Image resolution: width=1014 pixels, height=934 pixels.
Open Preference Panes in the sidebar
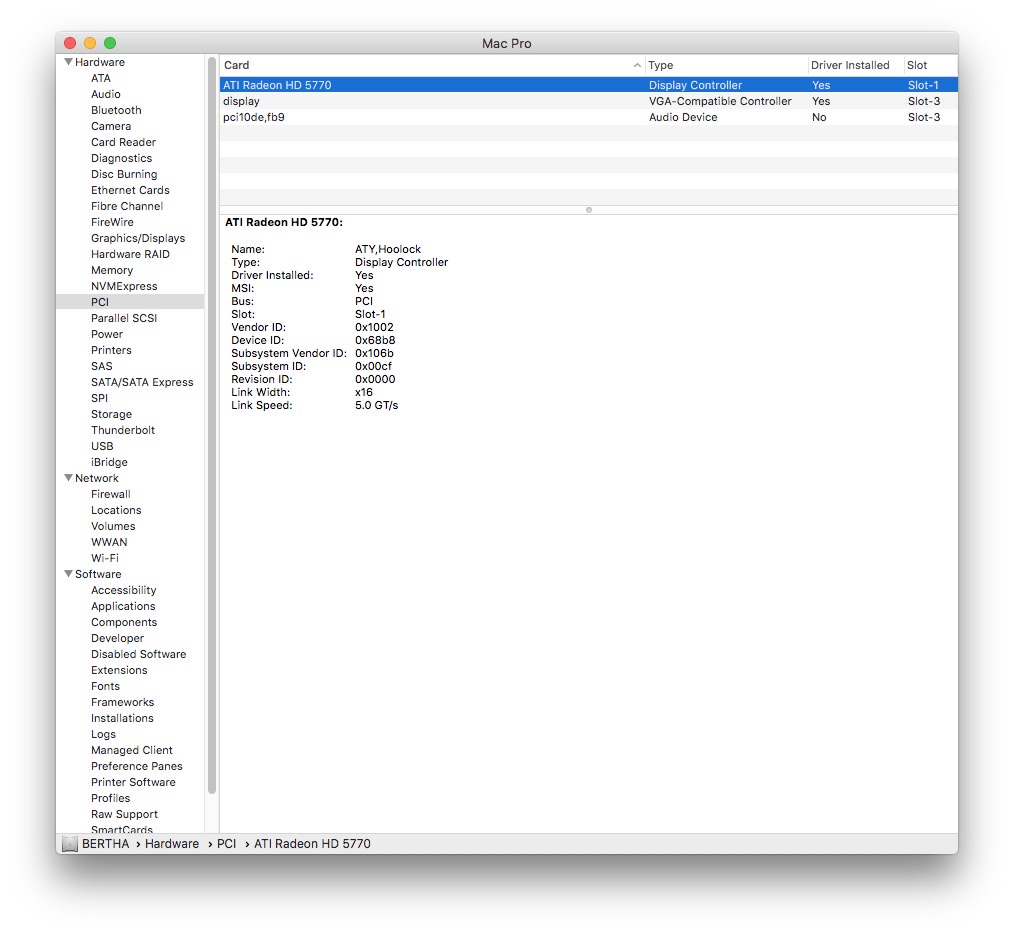[x=136, y=766]
